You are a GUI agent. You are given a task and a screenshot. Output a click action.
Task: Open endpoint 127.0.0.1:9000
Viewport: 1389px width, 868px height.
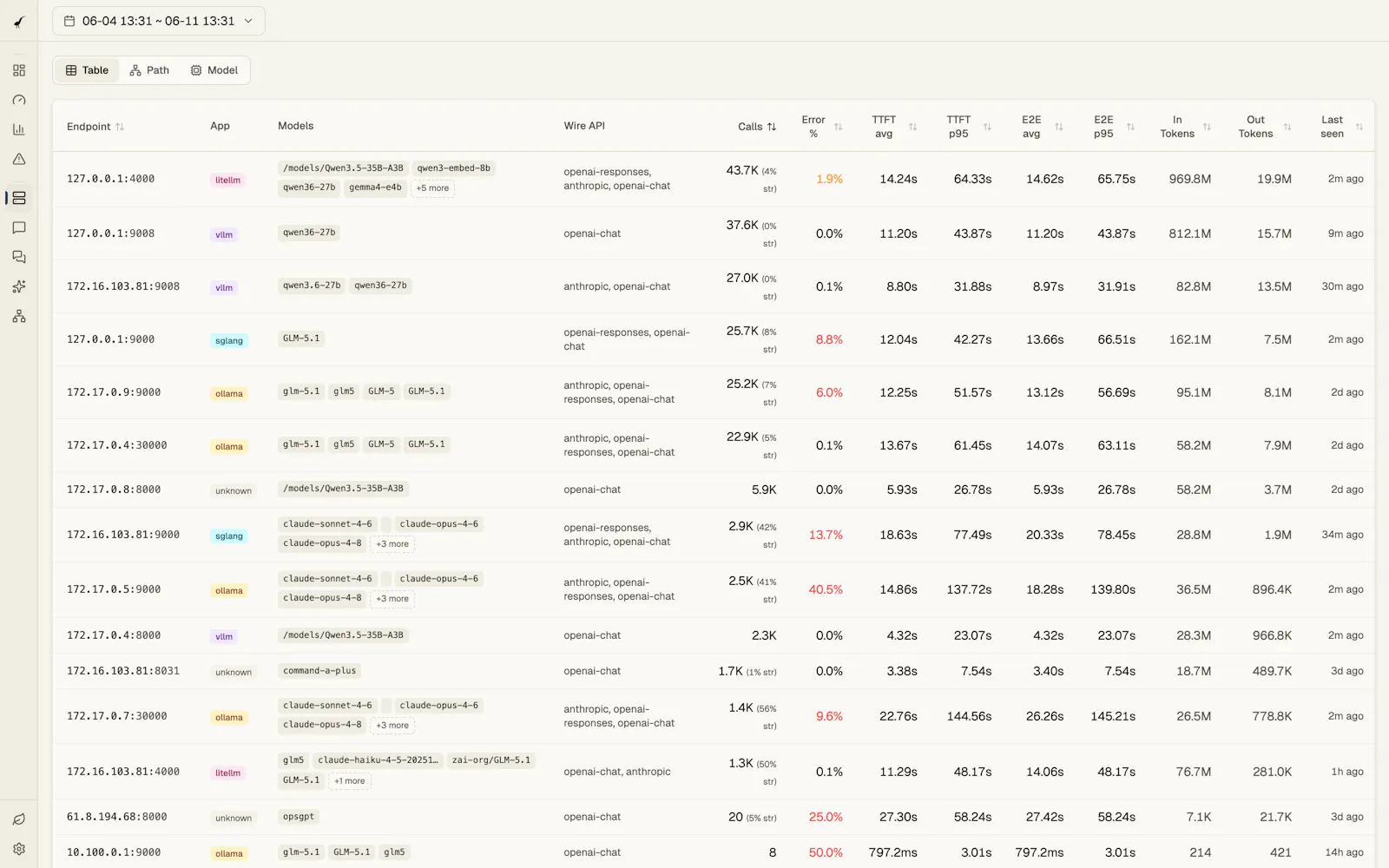110,339
